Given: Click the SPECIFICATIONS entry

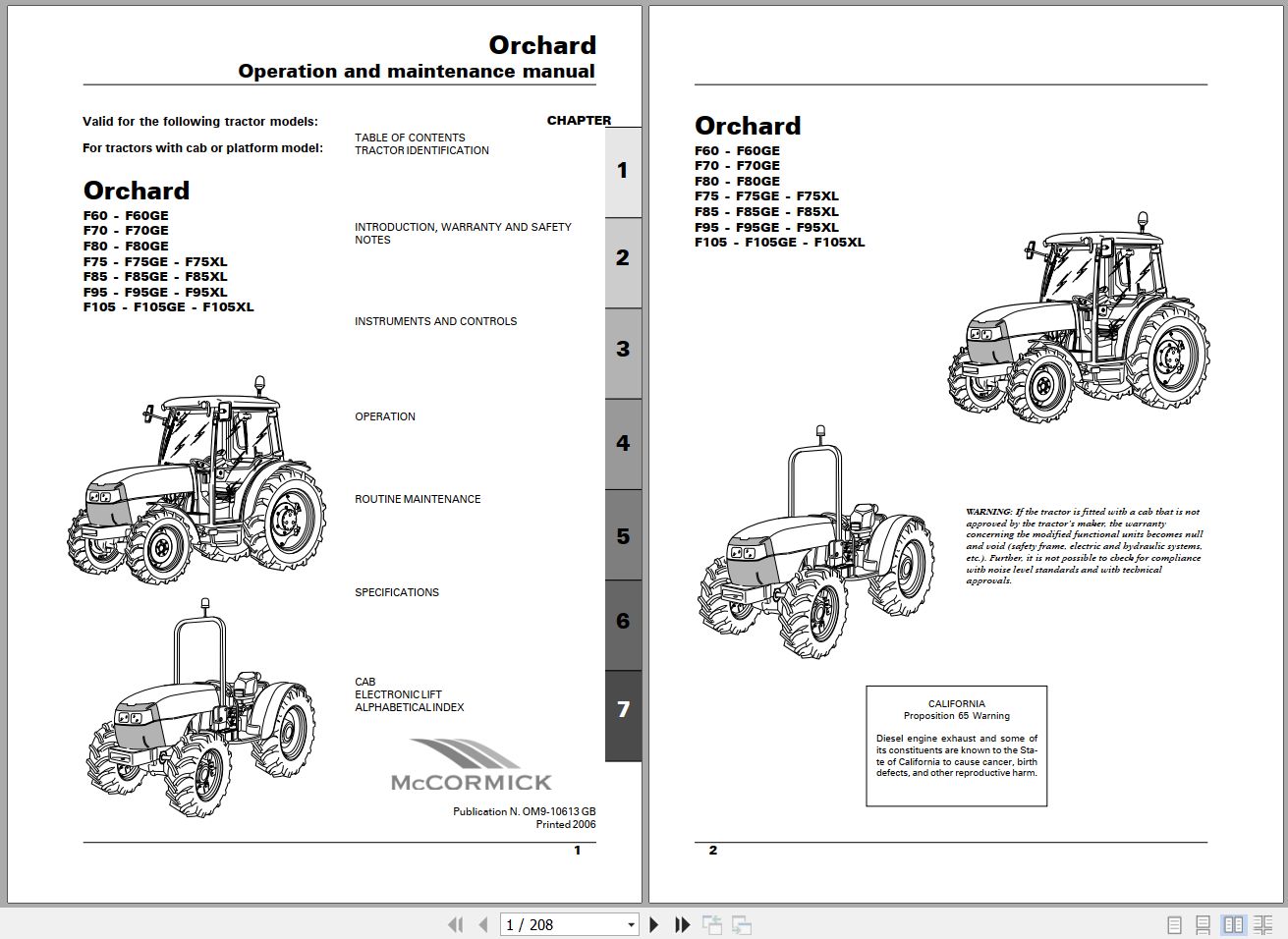Looking at the screenshot, I should coord(397,592).
